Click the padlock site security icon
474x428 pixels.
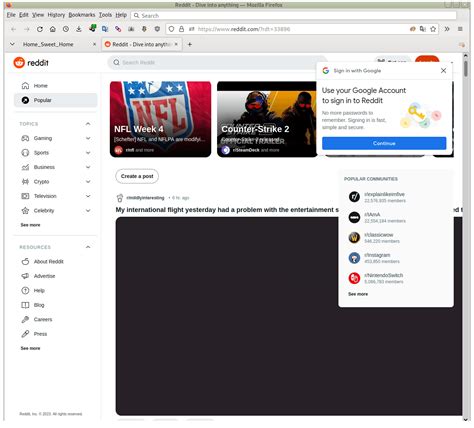[181, 29]
